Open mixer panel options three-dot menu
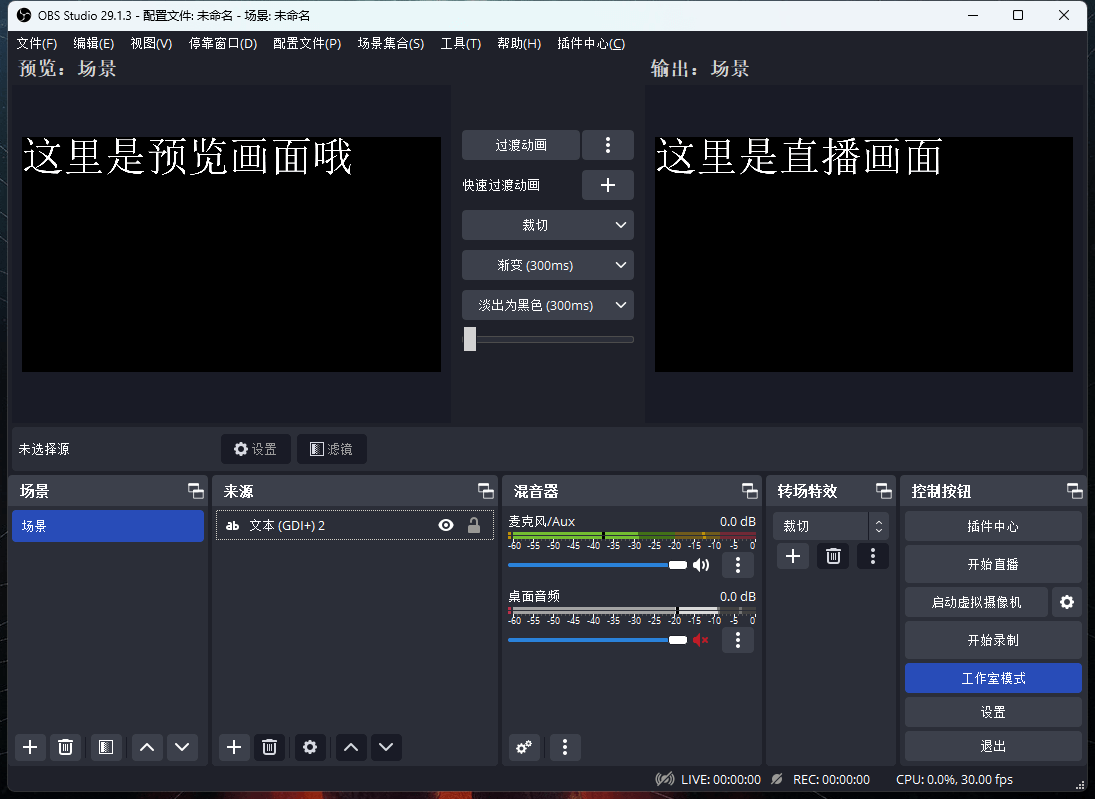The height and width of the screenshot is (799, 1095). pyautogui.click(x=565, y=747)
